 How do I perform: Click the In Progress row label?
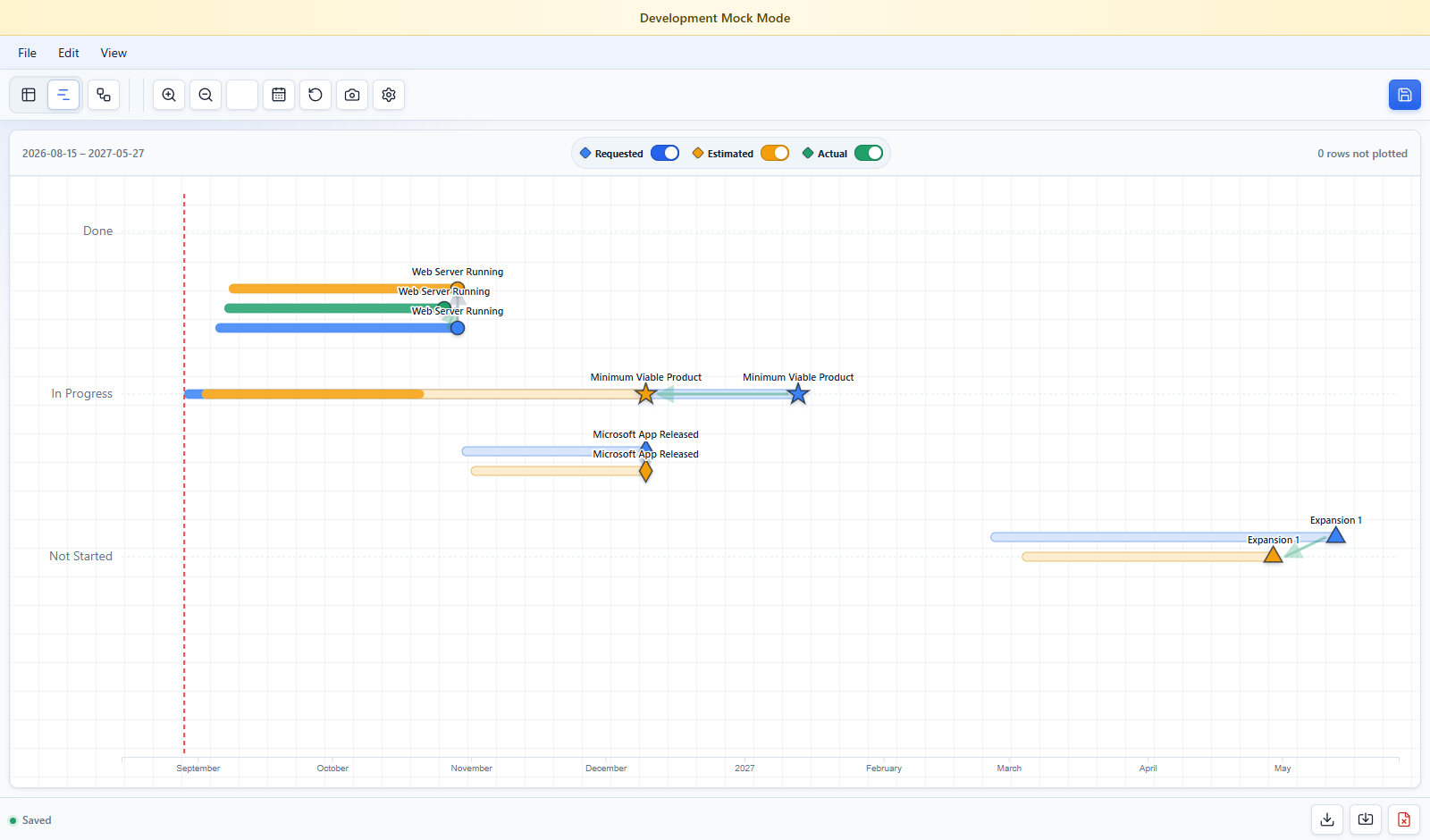[82, 393]
